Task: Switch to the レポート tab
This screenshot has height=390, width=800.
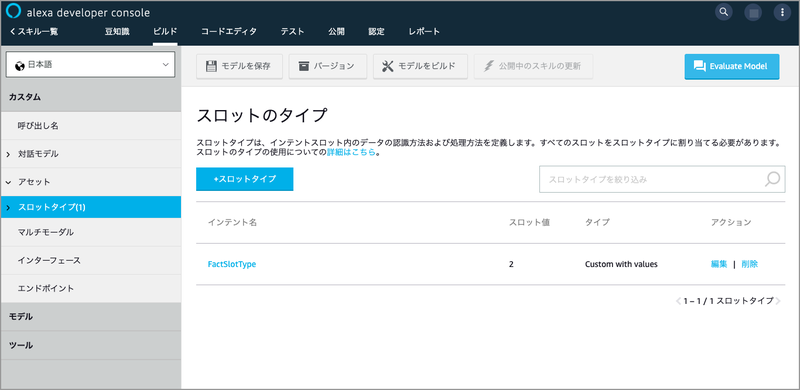Action: [x=424, y=32]
